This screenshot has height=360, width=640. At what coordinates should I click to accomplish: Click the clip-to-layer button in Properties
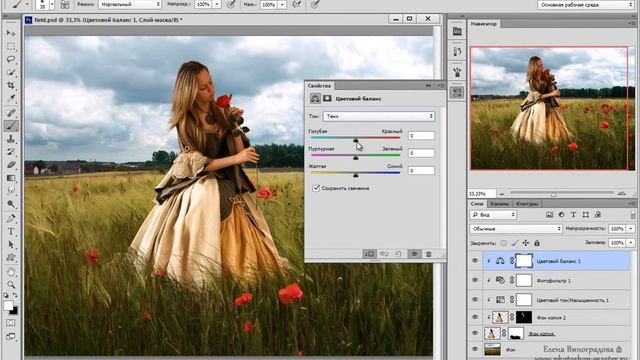coord(369,254)
